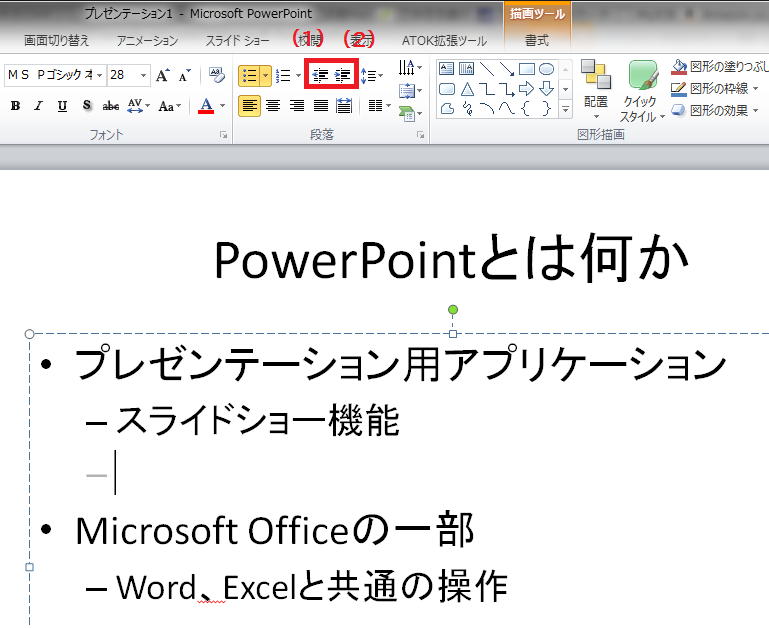Open the line spacing dropdown
769x628 pixels.
[371, 76]
